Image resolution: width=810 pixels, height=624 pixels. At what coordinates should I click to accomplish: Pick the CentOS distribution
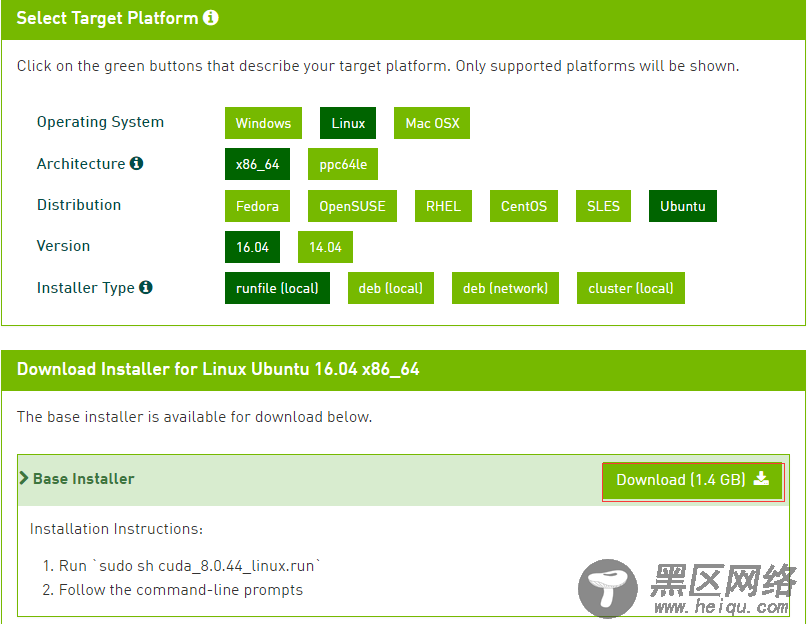pos(524,206)
